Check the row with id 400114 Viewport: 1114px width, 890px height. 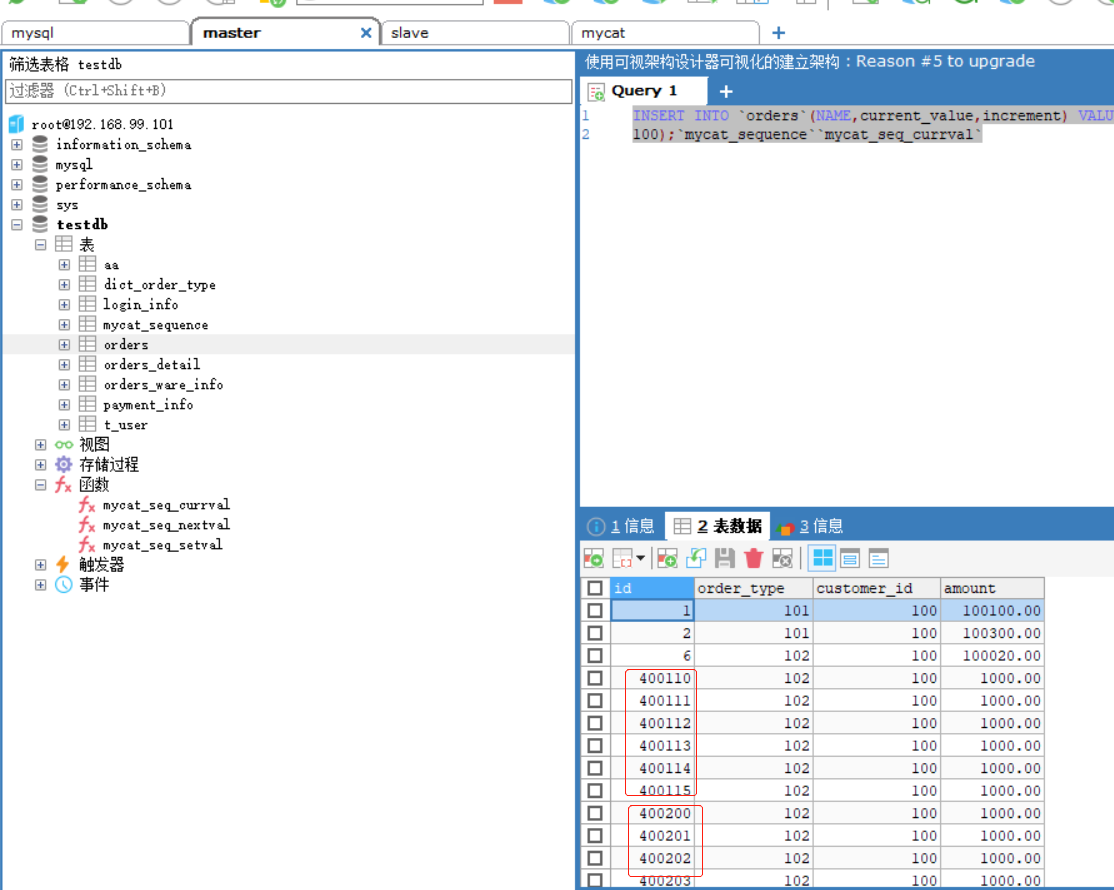click(x=595, y=769)
